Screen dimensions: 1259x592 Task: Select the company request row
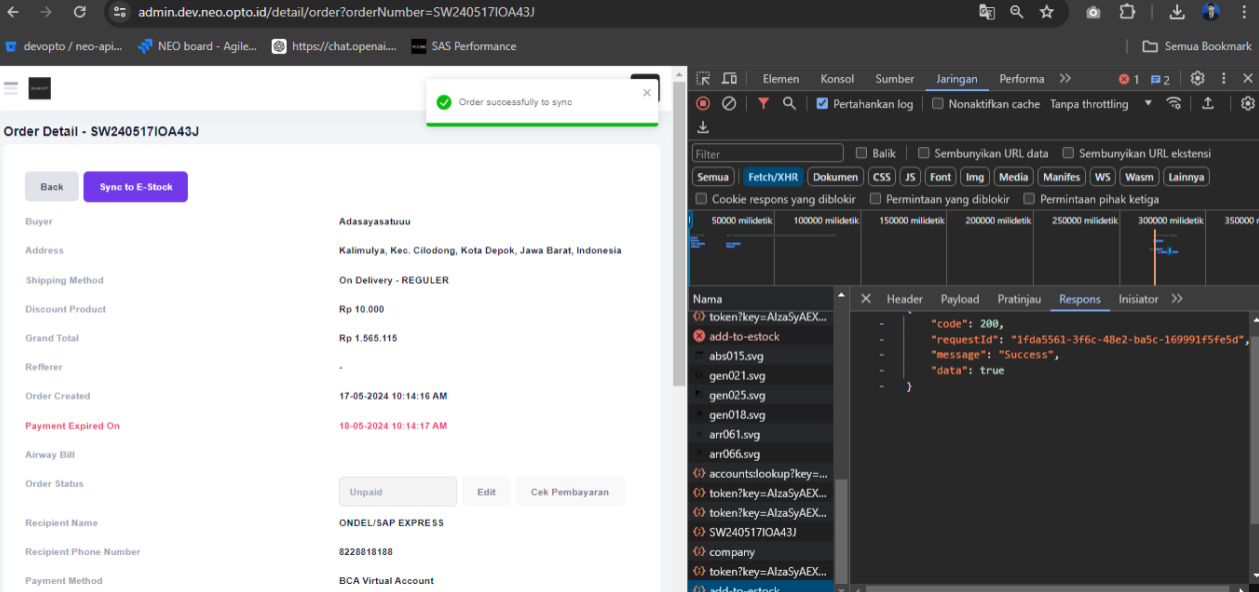760,552
